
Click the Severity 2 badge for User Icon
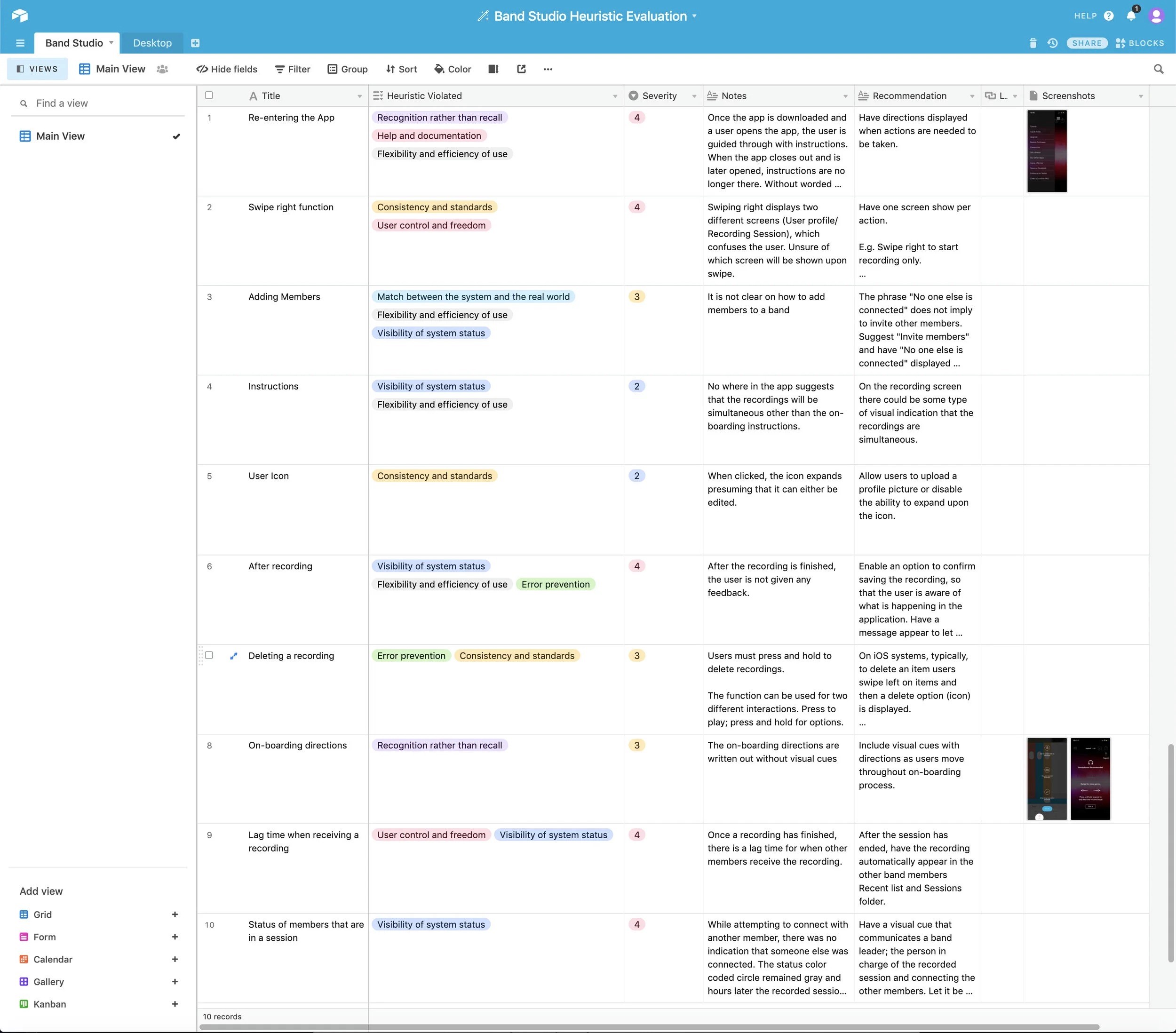click(x=636, y=476)
